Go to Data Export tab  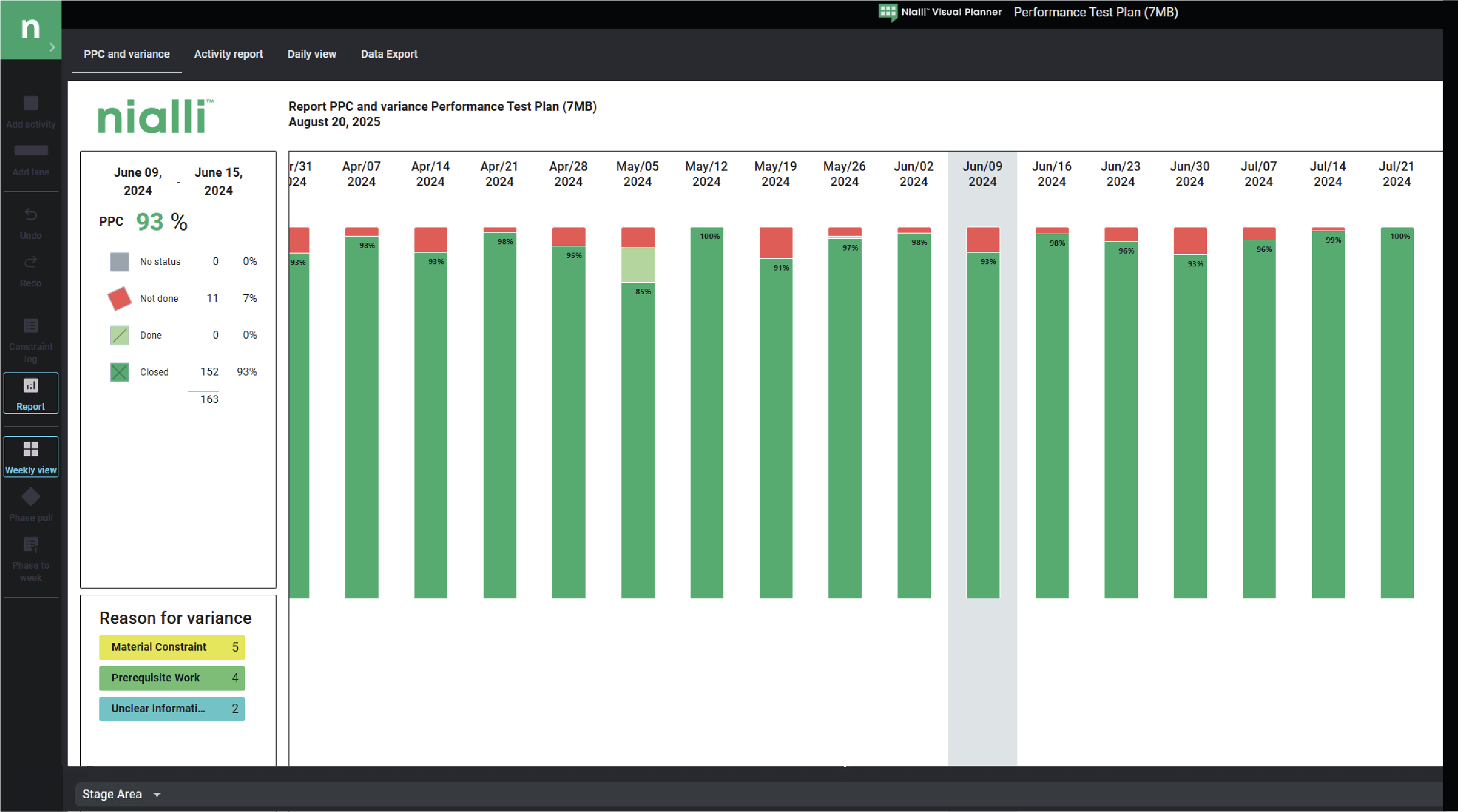point(389,54)
